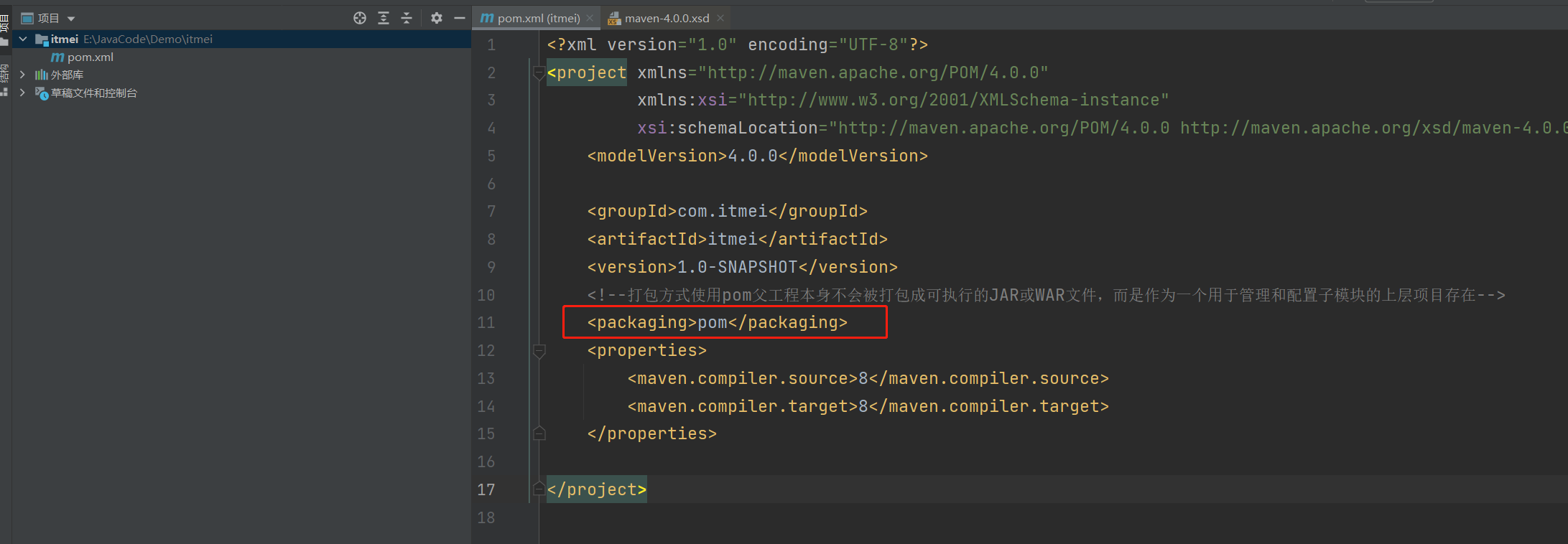Click fold marker at closing properties line 15
The height and width of the screenshot is (544, 1568).
[539, 433]
